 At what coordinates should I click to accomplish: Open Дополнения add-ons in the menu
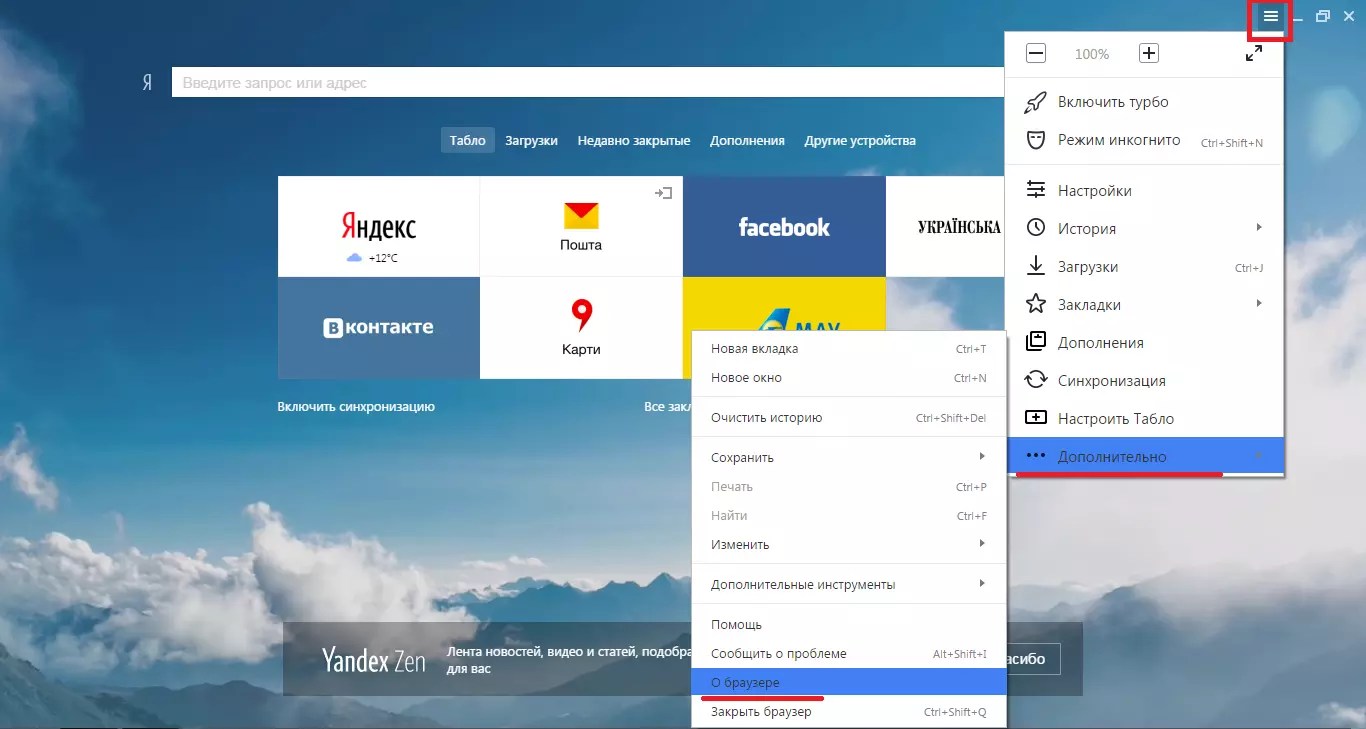click(x=1100, y=343)
